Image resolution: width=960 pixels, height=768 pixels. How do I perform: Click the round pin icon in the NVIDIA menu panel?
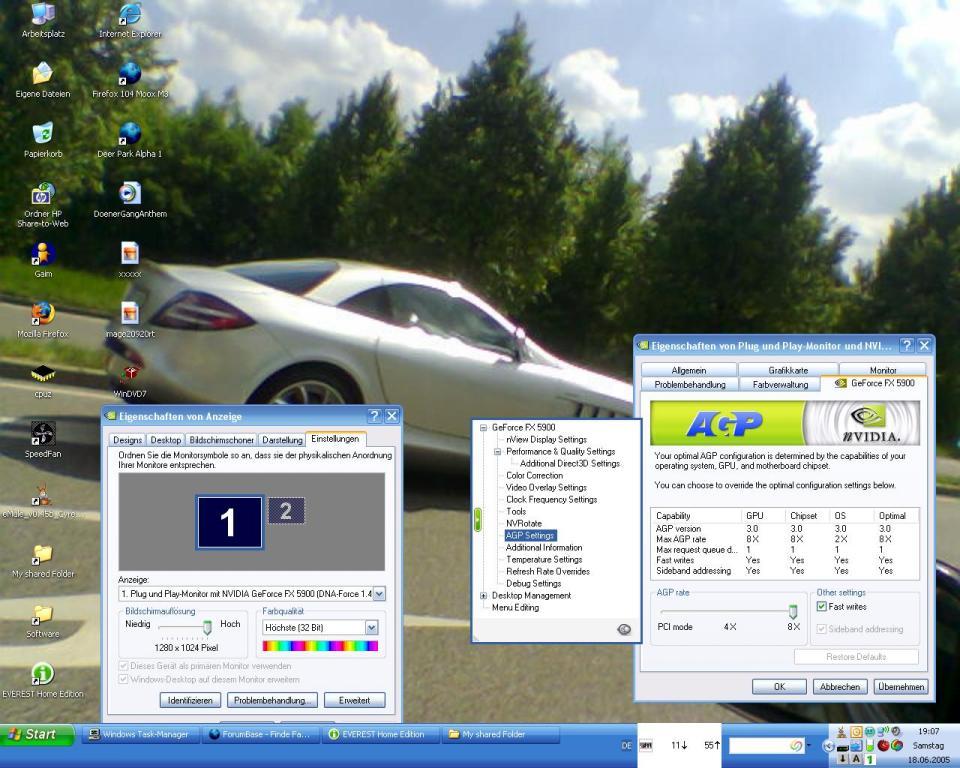pyautogui.click(x=624, y=629)
